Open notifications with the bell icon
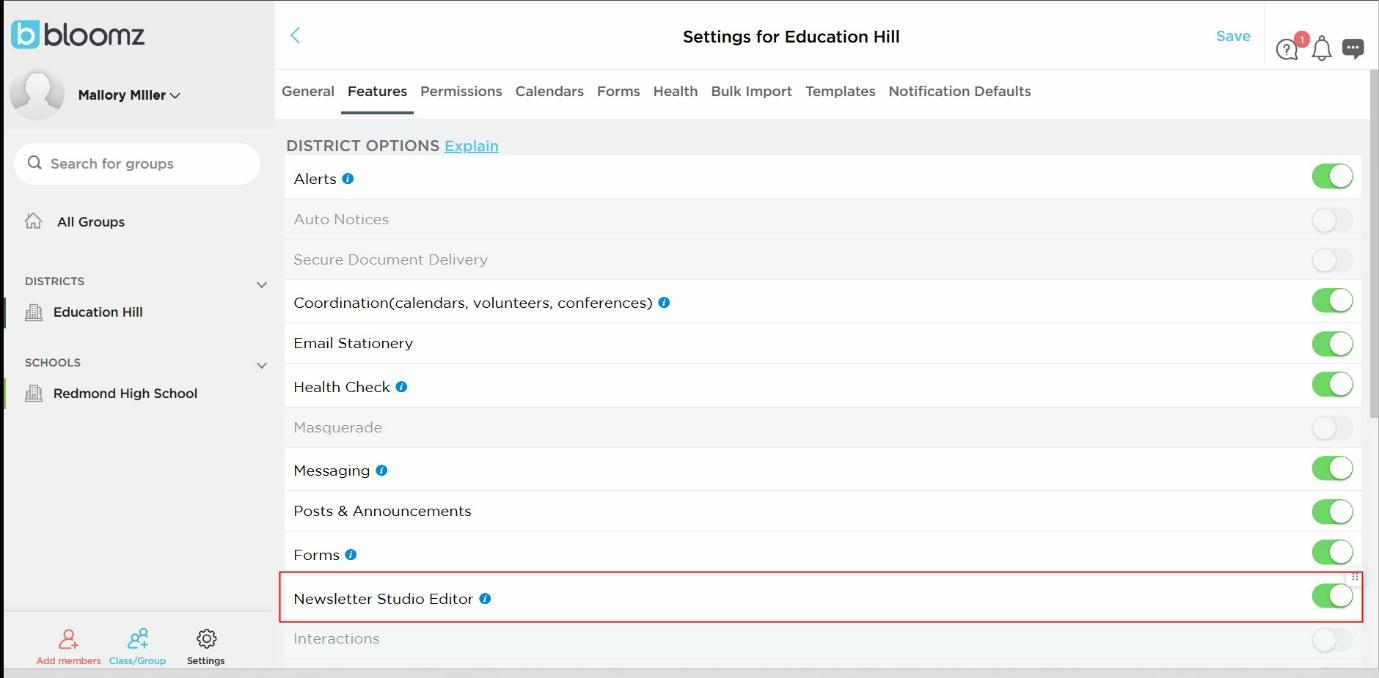This screenshot has height=678, width=1379. 1322,48
